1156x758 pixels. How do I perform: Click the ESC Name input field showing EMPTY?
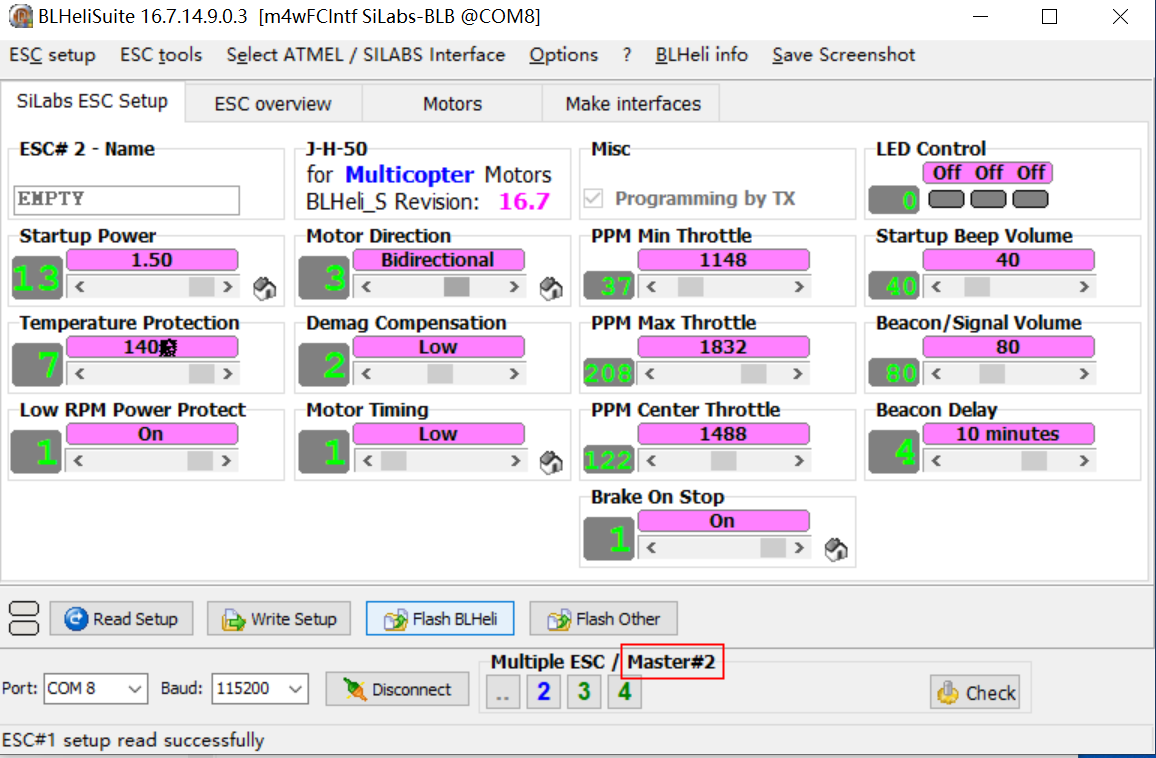[126, 200]
